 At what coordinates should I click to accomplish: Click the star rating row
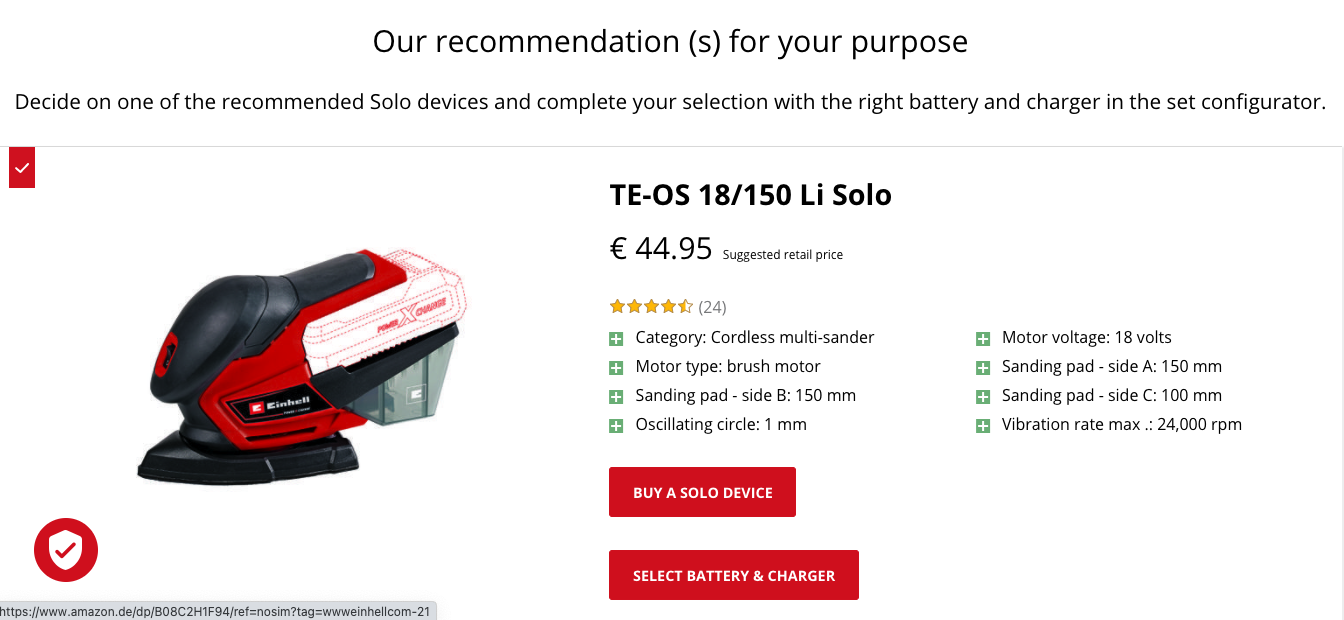(651, 306)
